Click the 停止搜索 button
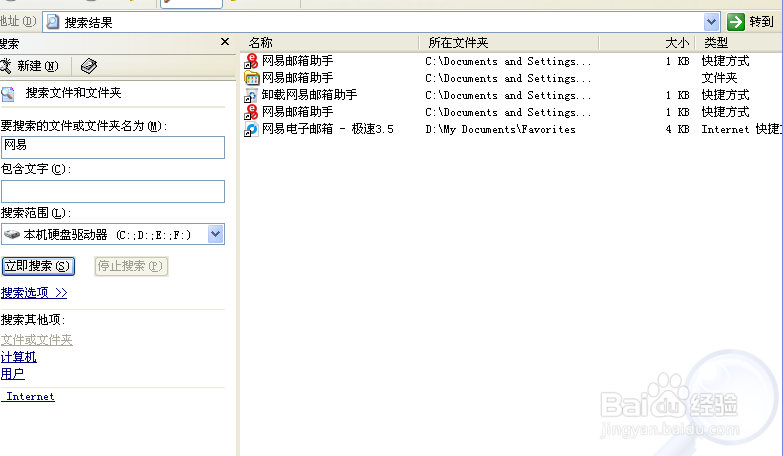783x456 pixels. pyautogui.click(x=131, y=266)
